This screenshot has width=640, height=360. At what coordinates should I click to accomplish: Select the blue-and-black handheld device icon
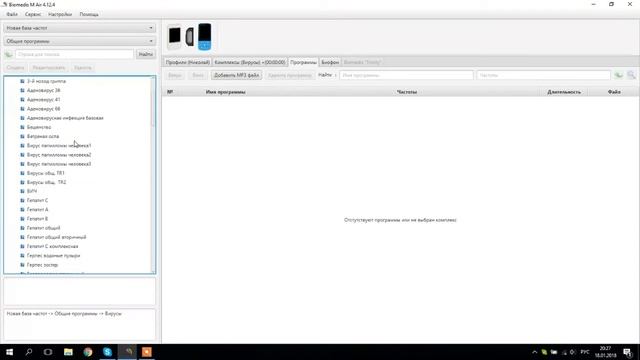click(x=204, y=37)
